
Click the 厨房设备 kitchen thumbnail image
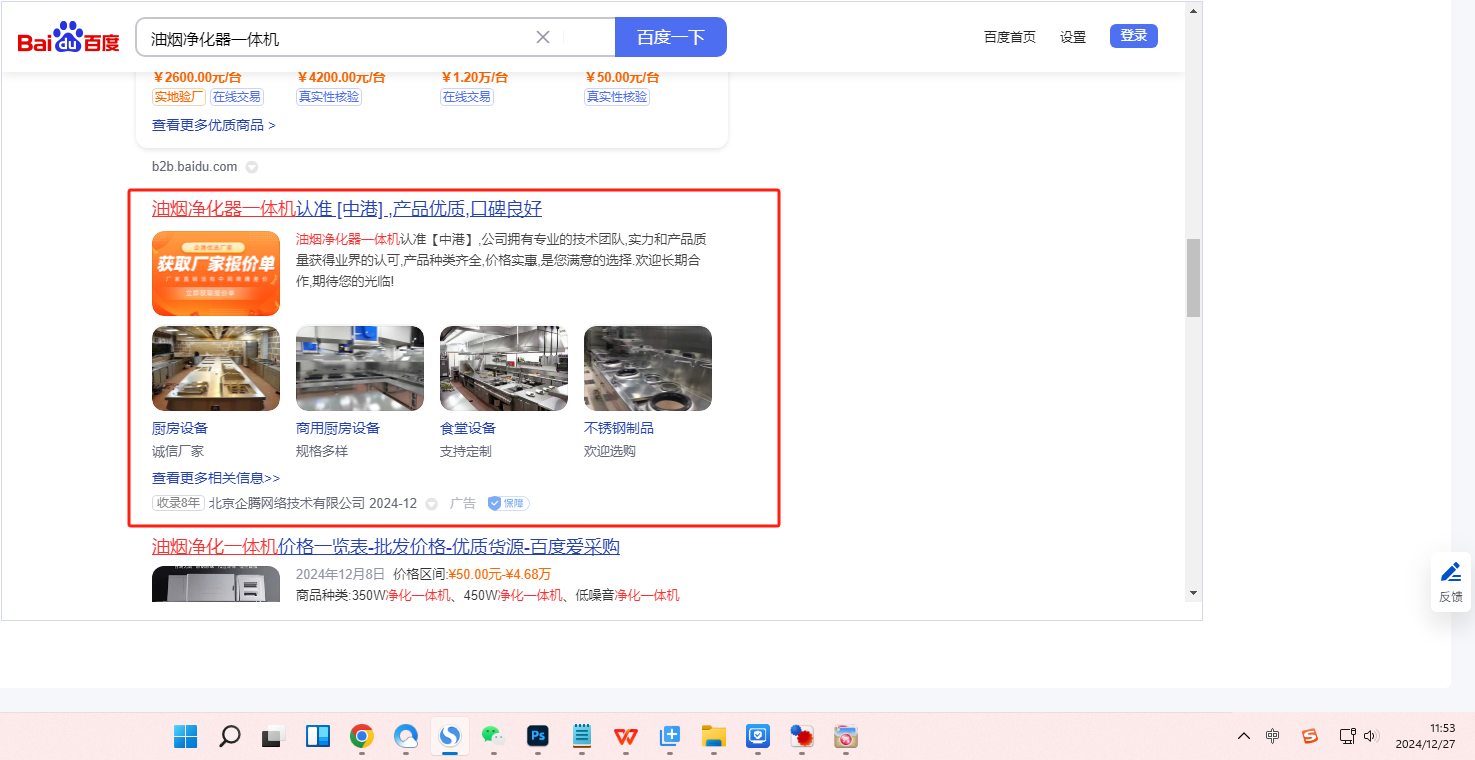216,368
